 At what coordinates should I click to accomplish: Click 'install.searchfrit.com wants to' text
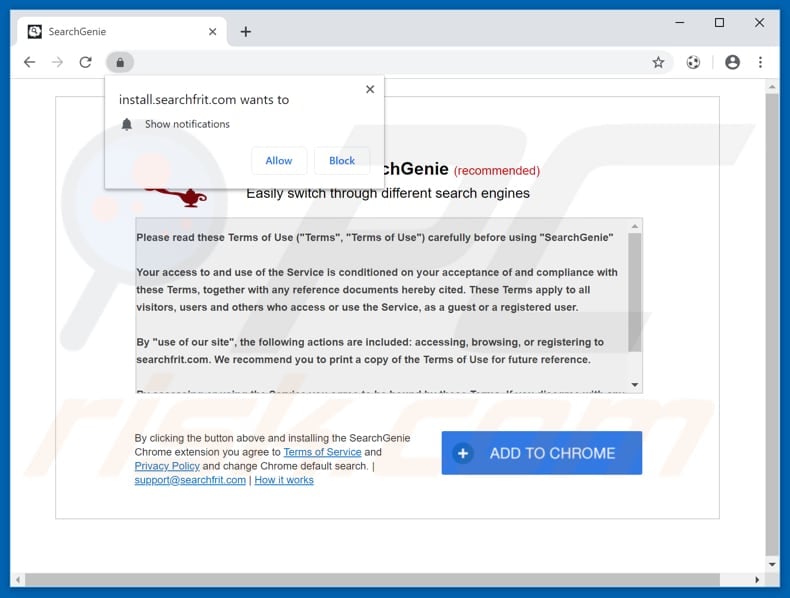(x=204, y=100)
